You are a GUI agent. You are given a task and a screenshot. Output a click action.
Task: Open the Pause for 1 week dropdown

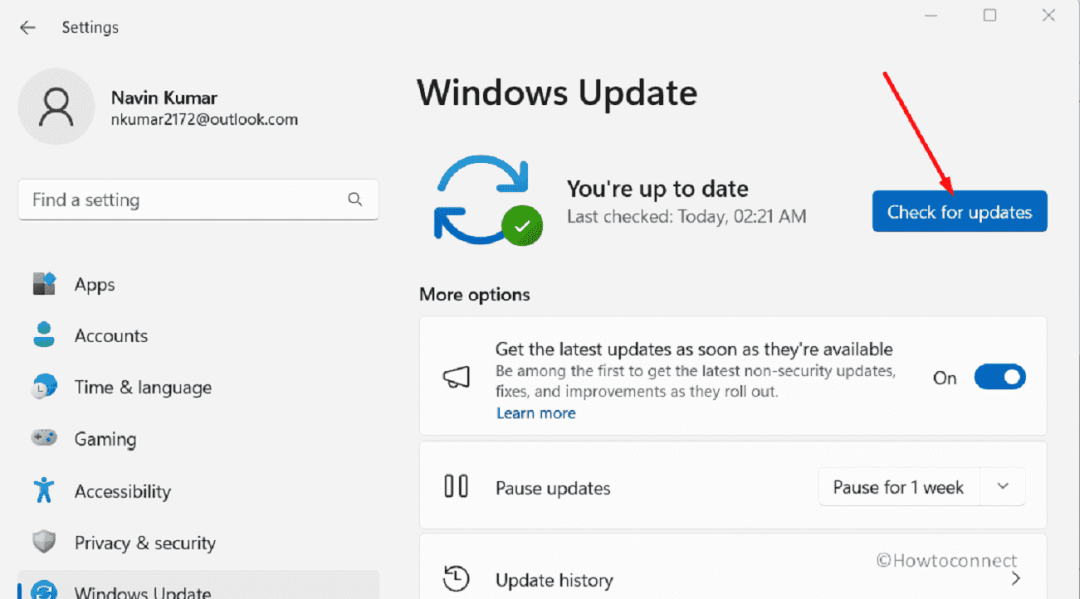[x=1003, y=488]
